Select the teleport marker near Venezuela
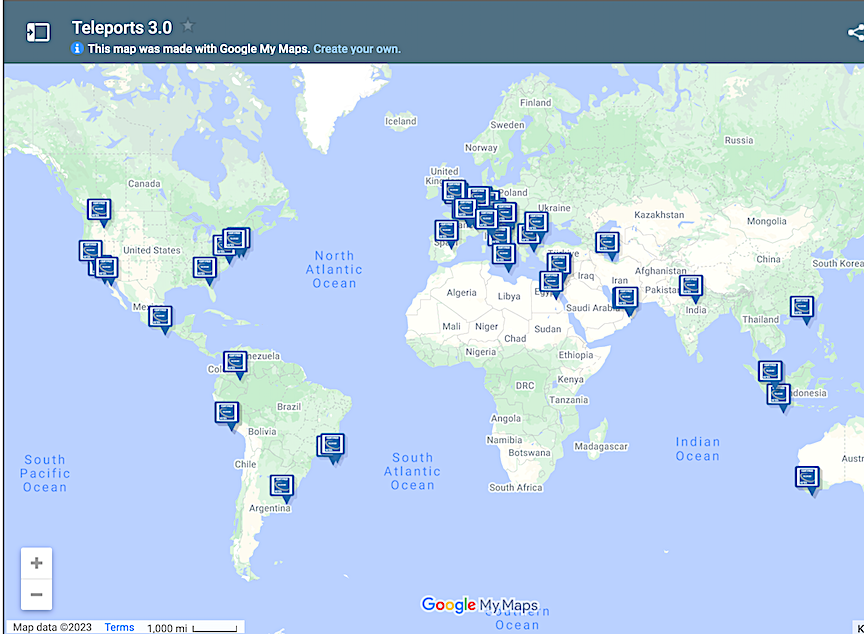The image size is (864, 634). (x=235, y=364)
